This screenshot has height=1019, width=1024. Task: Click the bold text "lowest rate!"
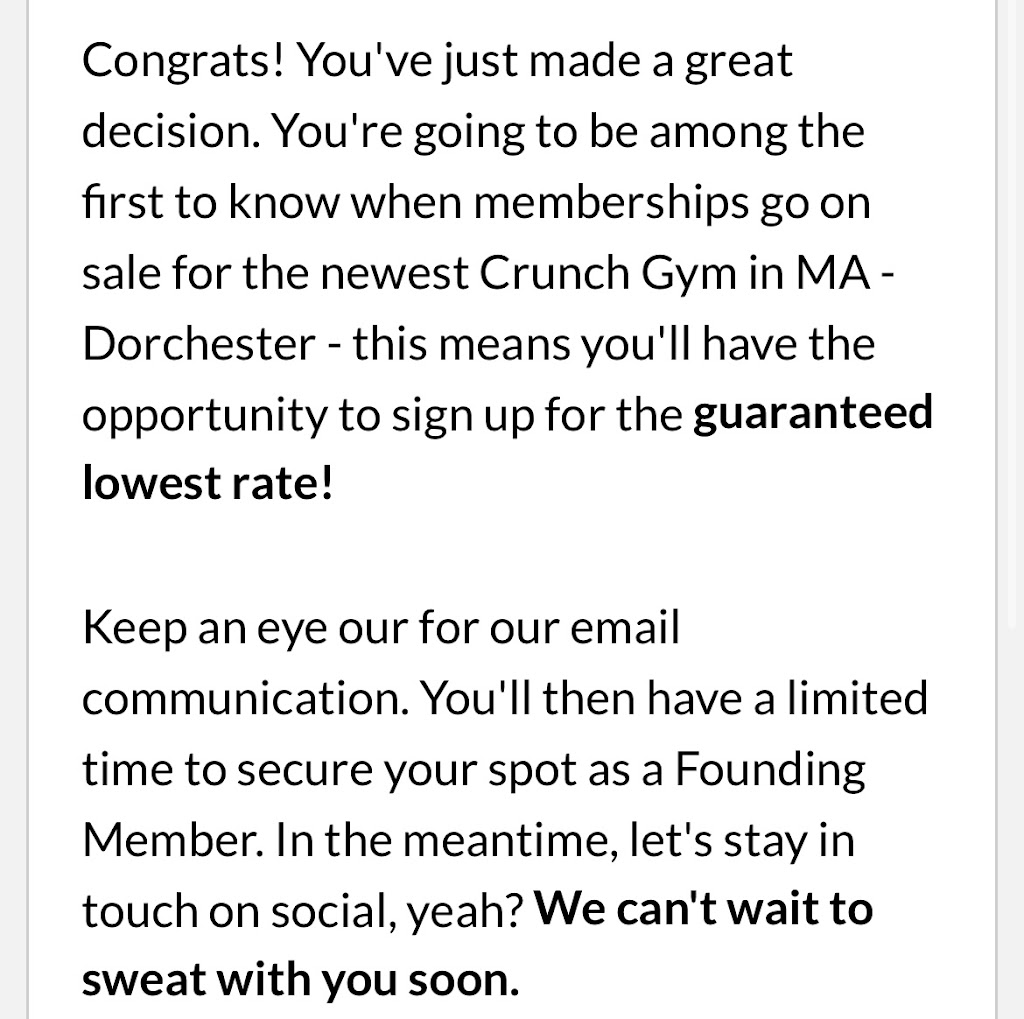tap(207, 484)
